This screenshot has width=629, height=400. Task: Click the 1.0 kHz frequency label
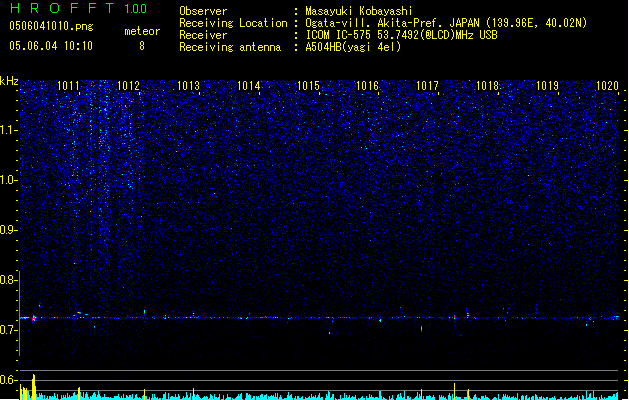[x=8, y=180]
